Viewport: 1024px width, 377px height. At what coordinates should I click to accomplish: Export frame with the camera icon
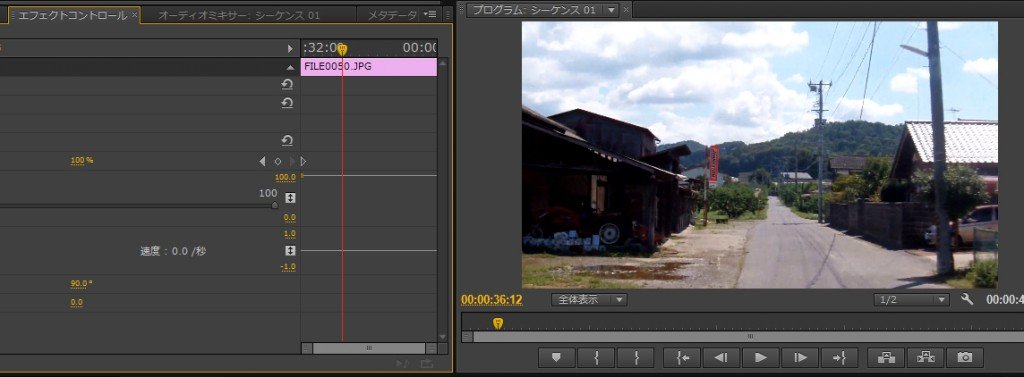[965, 357]
